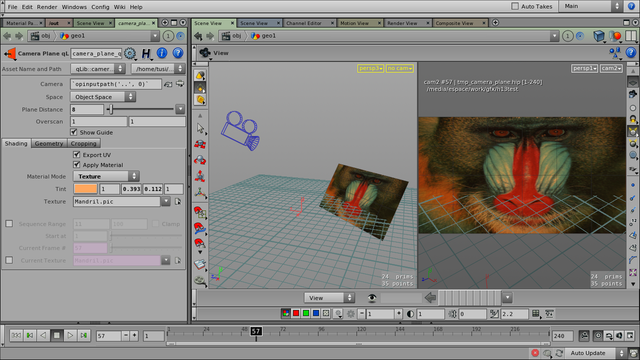Switch to the Geometry tab

tap(49, 144)
